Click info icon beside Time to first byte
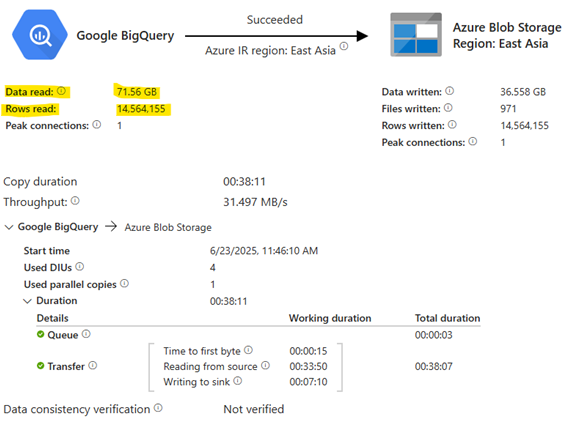The image size is (570, 426). [248, 350]
